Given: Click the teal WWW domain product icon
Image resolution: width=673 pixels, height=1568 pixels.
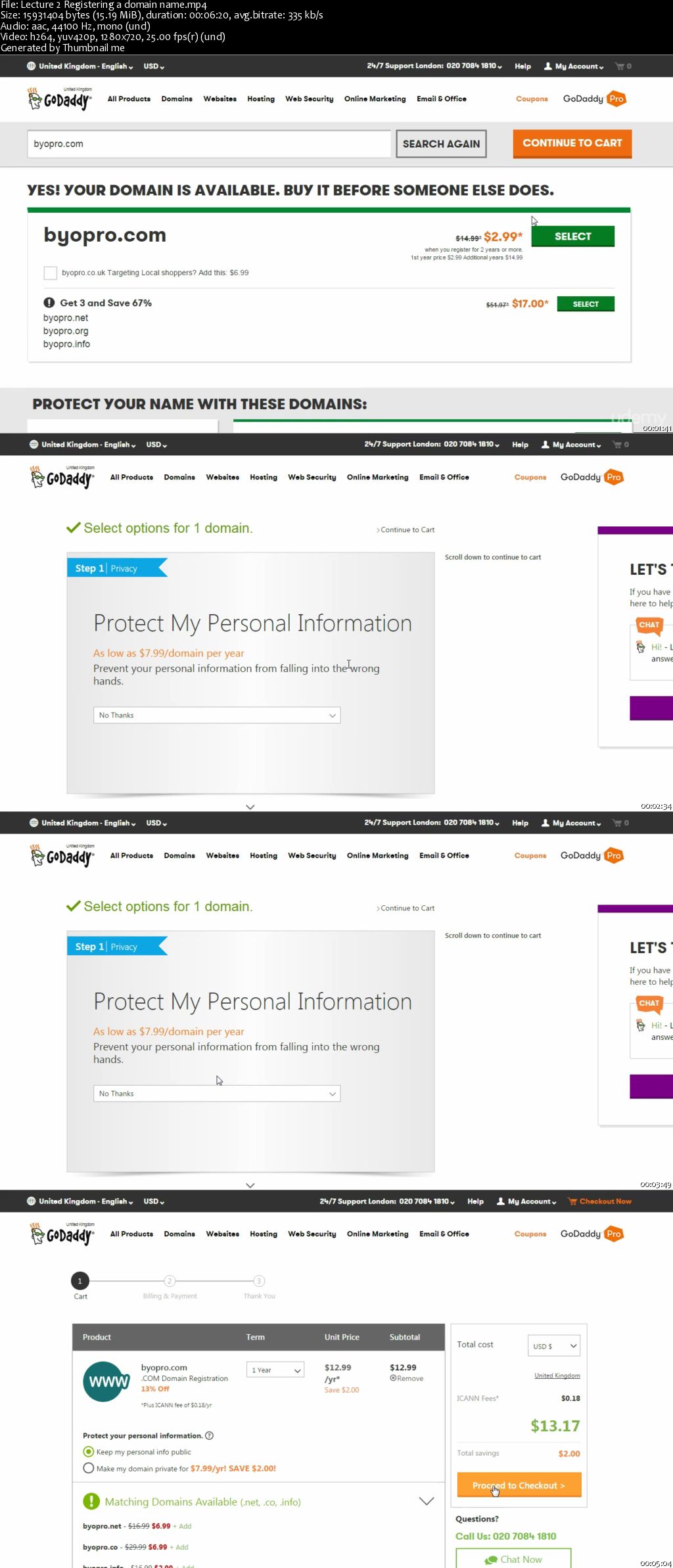Looking at the screenshot, I should point(106,1382).
